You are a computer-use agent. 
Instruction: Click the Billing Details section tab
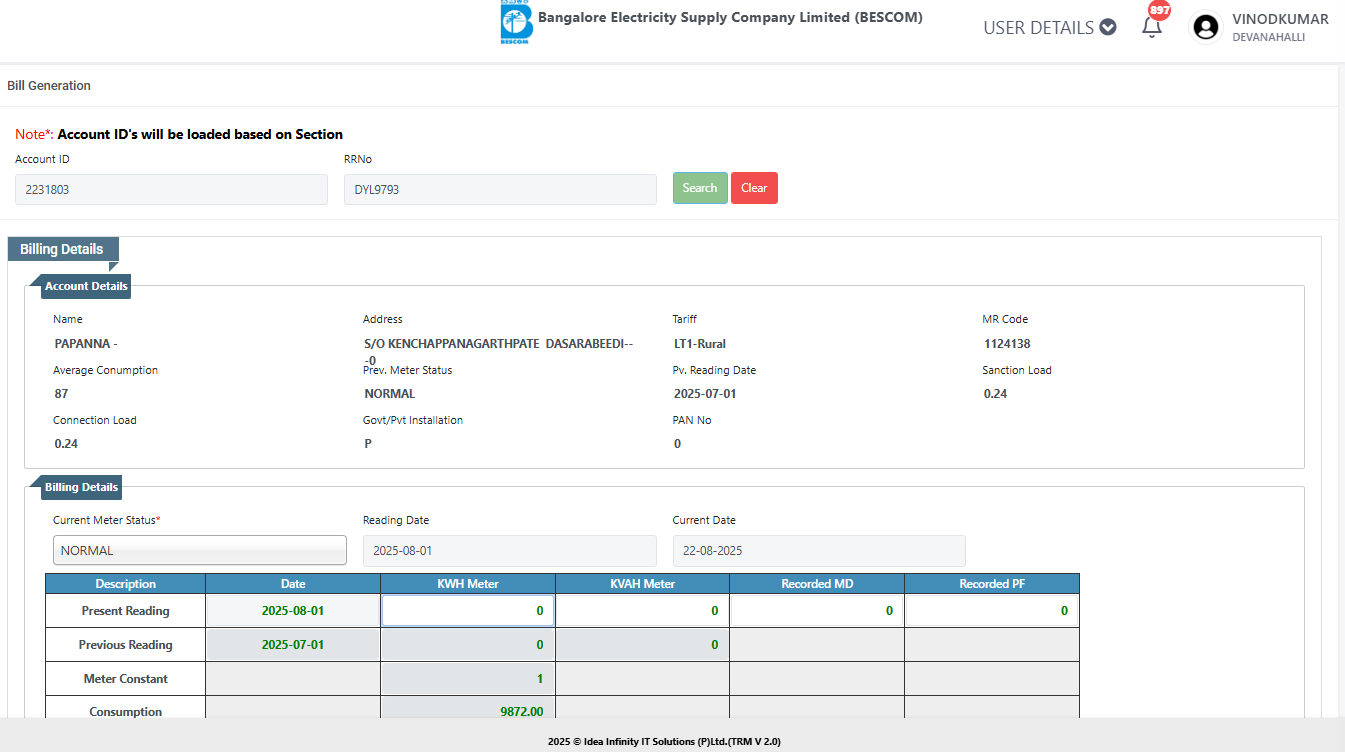pos(62,249)
